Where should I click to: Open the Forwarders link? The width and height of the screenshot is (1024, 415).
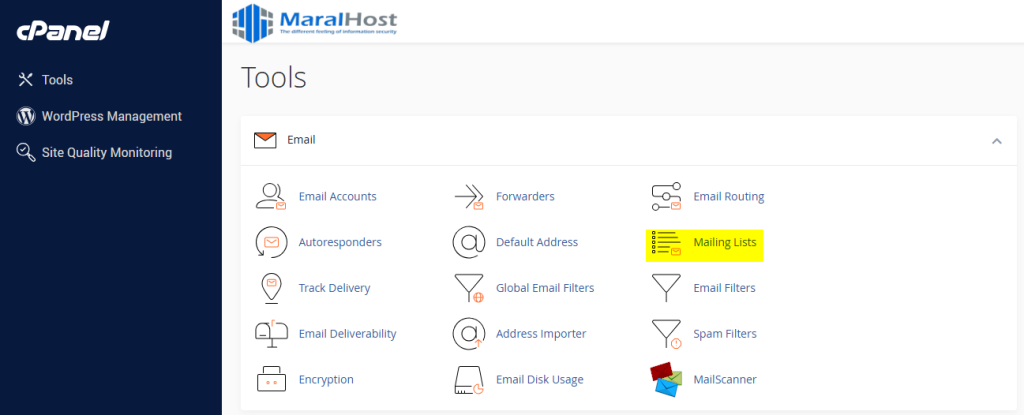[525, 196]
